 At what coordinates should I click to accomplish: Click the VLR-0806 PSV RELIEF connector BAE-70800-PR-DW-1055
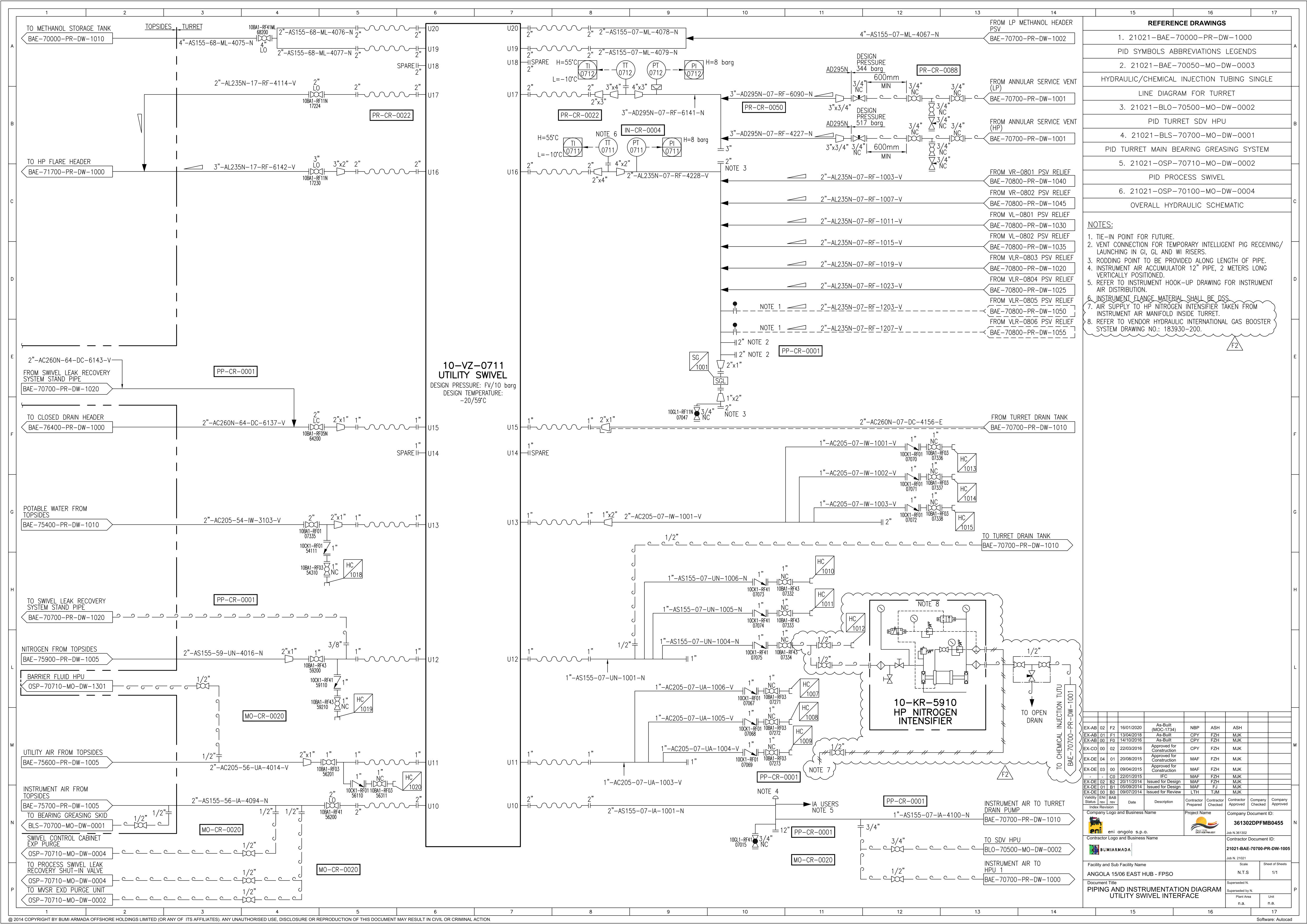[x=1029, y=333]
